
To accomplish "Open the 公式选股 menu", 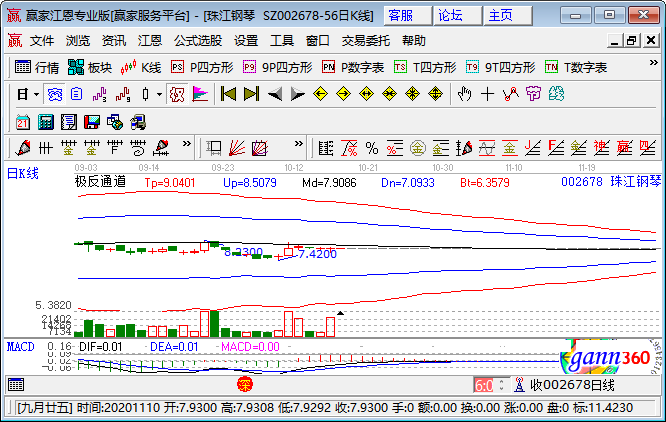I will point(198,41).
